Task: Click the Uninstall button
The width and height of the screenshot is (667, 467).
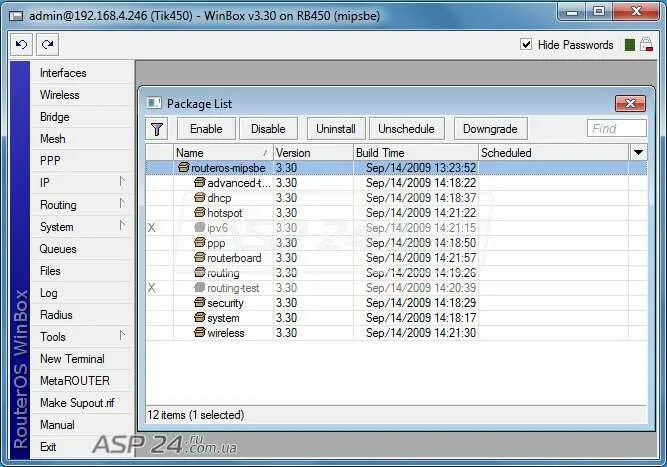Action: coord(336,129)
